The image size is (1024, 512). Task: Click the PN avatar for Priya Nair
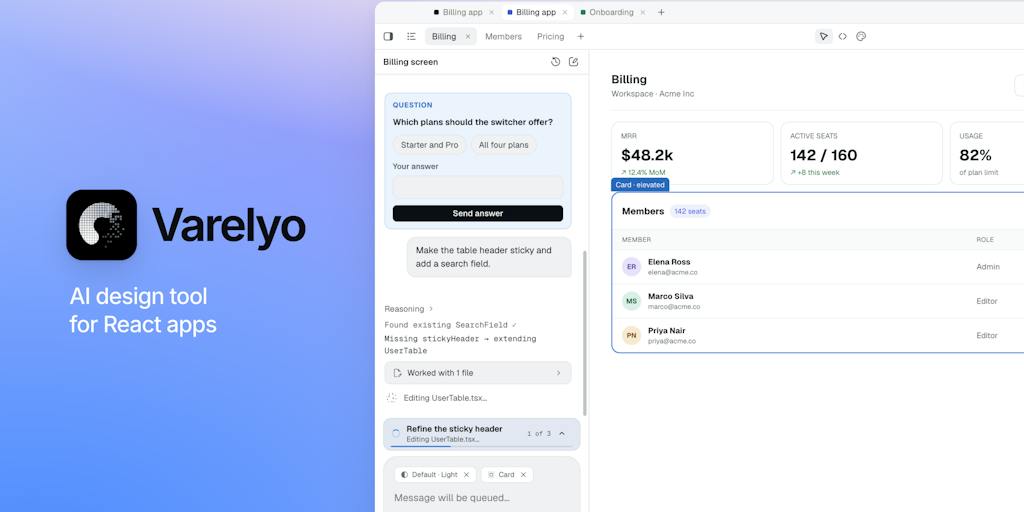(632, 336)
